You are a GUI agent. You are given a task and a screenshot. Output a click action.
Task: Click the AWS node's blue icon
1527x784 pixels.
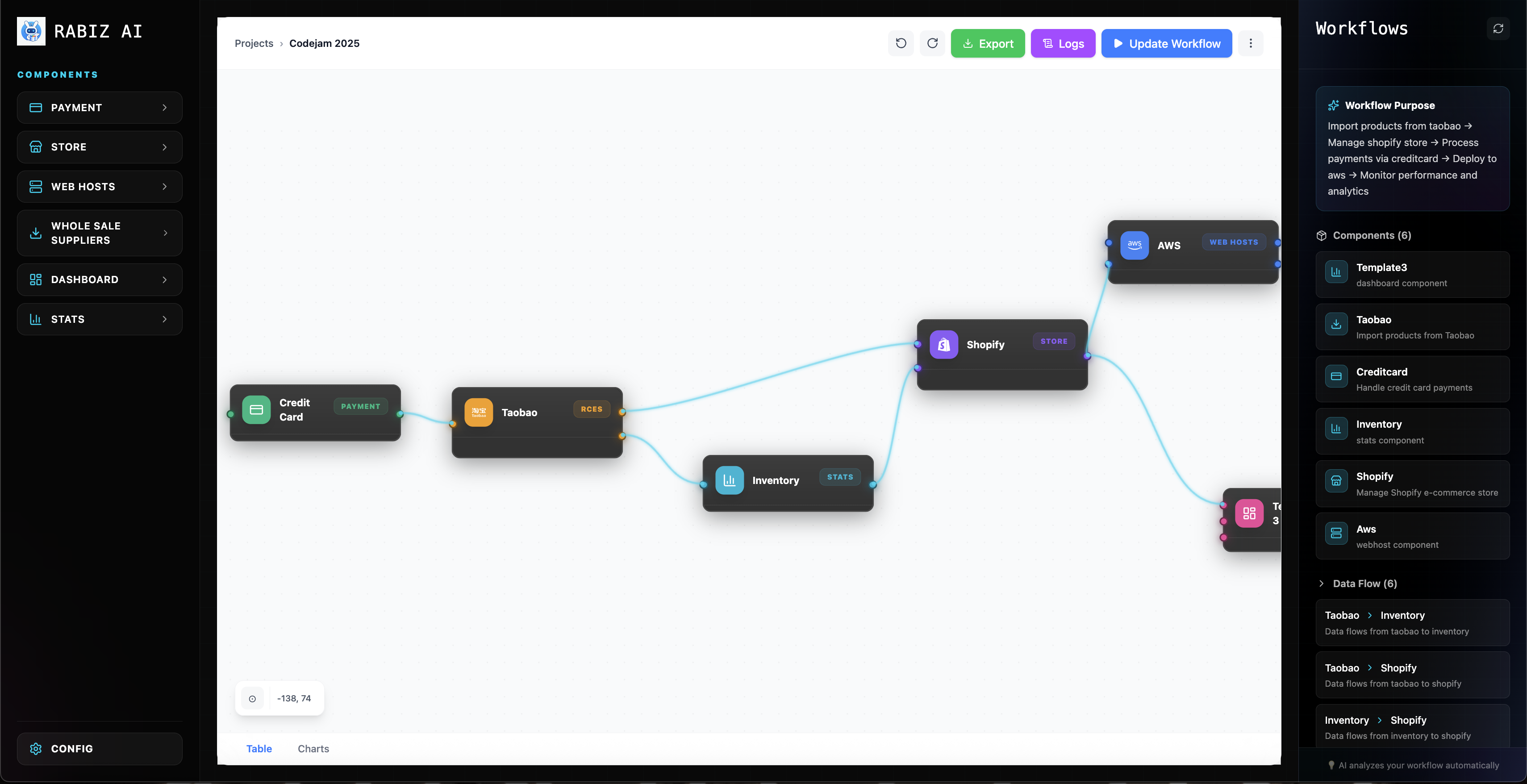1134,245
